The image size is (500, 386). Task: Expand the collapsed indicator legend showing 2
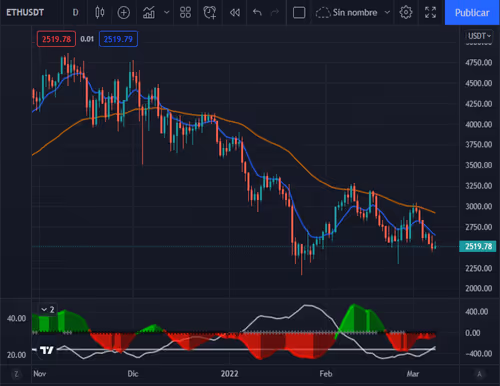[x=48, y=310]
